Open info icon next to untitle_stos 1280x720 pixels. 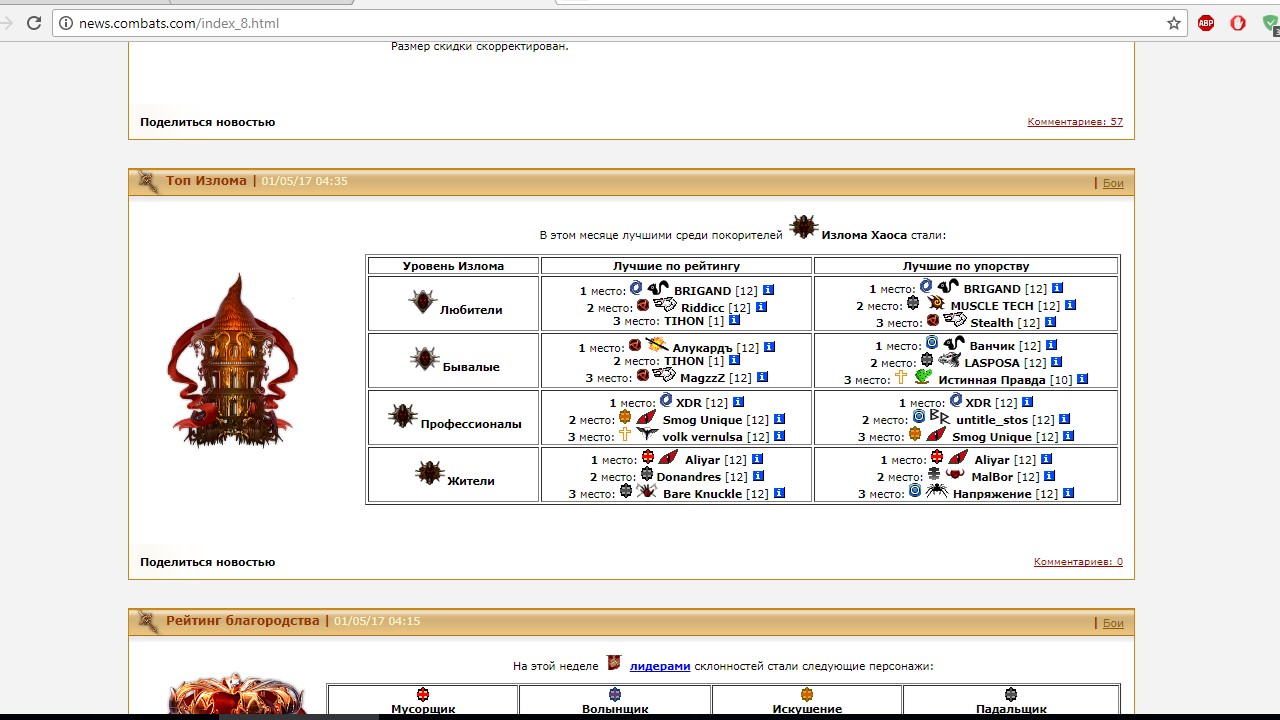tap(1064, 419)
